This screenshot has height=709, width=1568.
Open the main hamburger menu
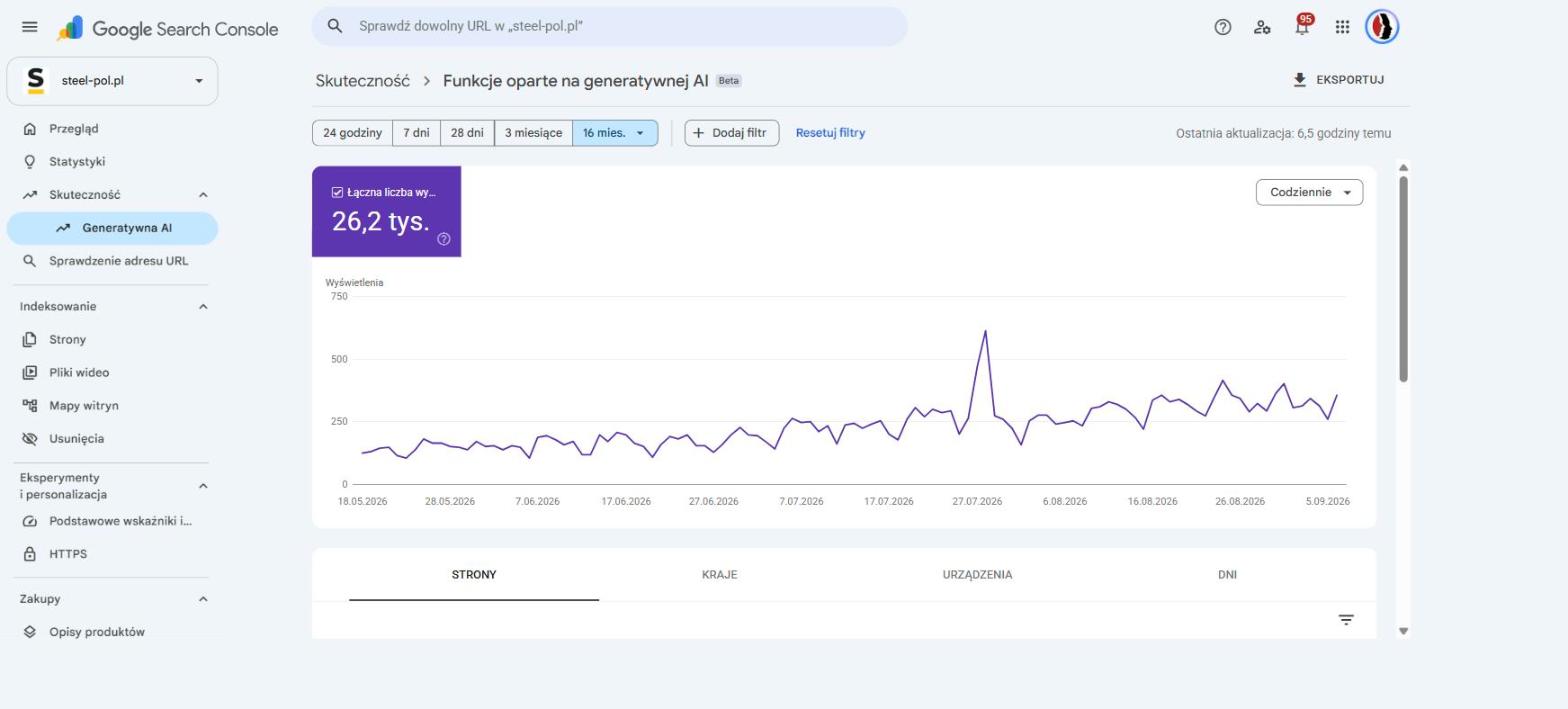pyautogui.click(x=30, y=27)
